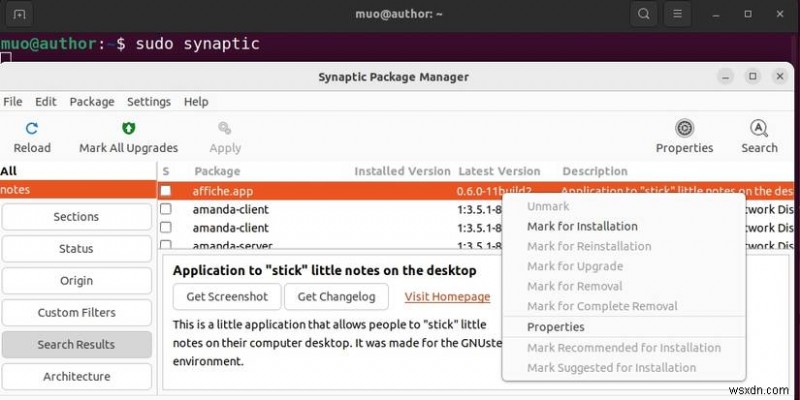Click the Get Changelog button
The image size is (800, 400).
pyautogui.click(x=336, y=297)
